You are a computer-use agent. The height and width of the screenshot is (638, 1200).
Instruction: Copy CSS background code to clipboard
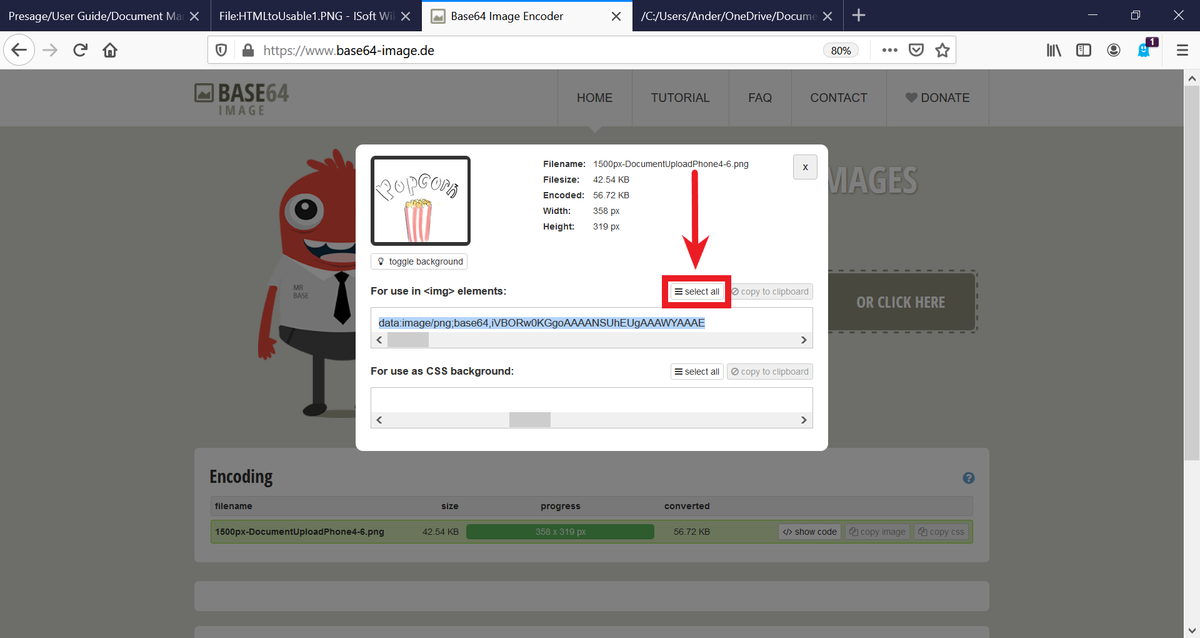[x=769, y=372]
